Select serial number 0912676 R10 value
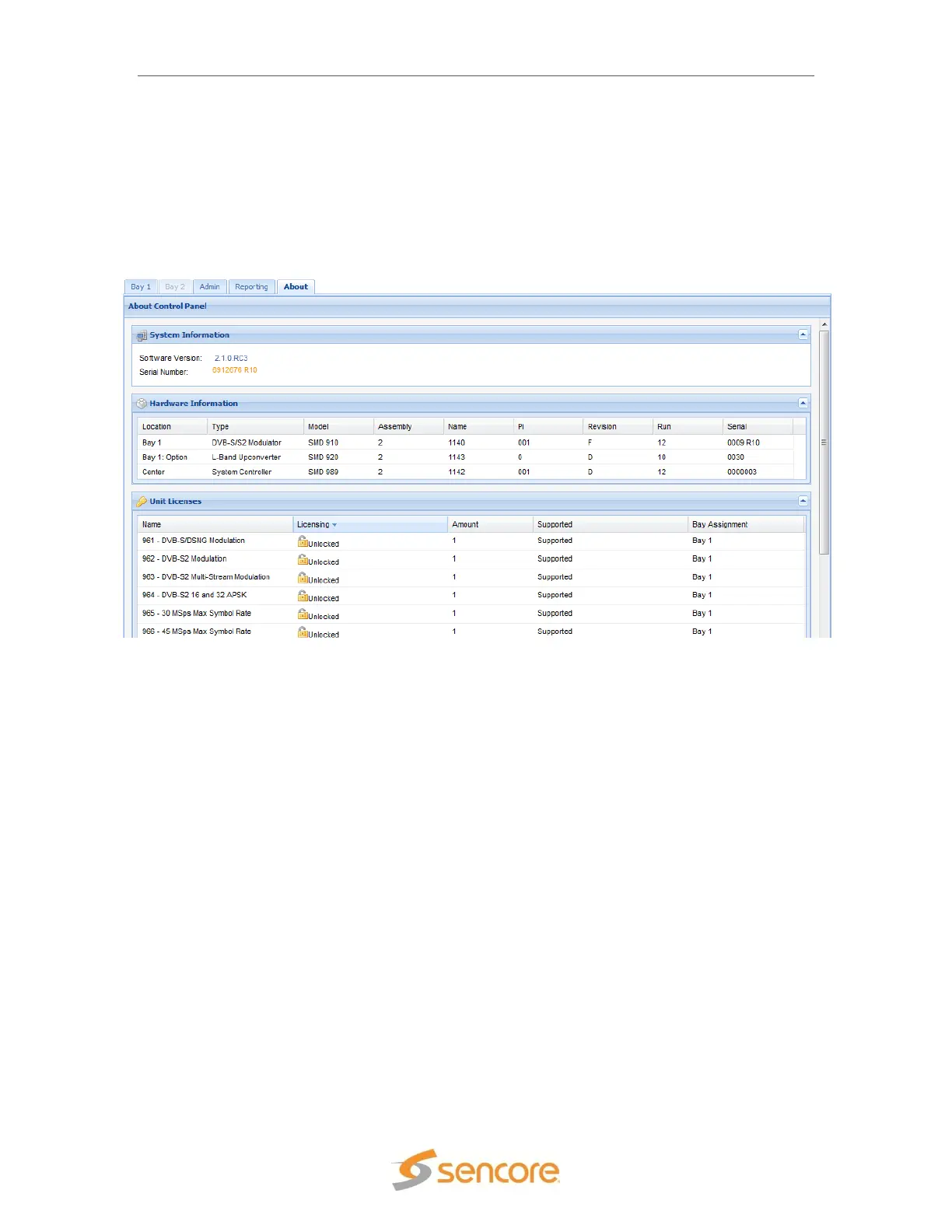 (x=235, y=370)
